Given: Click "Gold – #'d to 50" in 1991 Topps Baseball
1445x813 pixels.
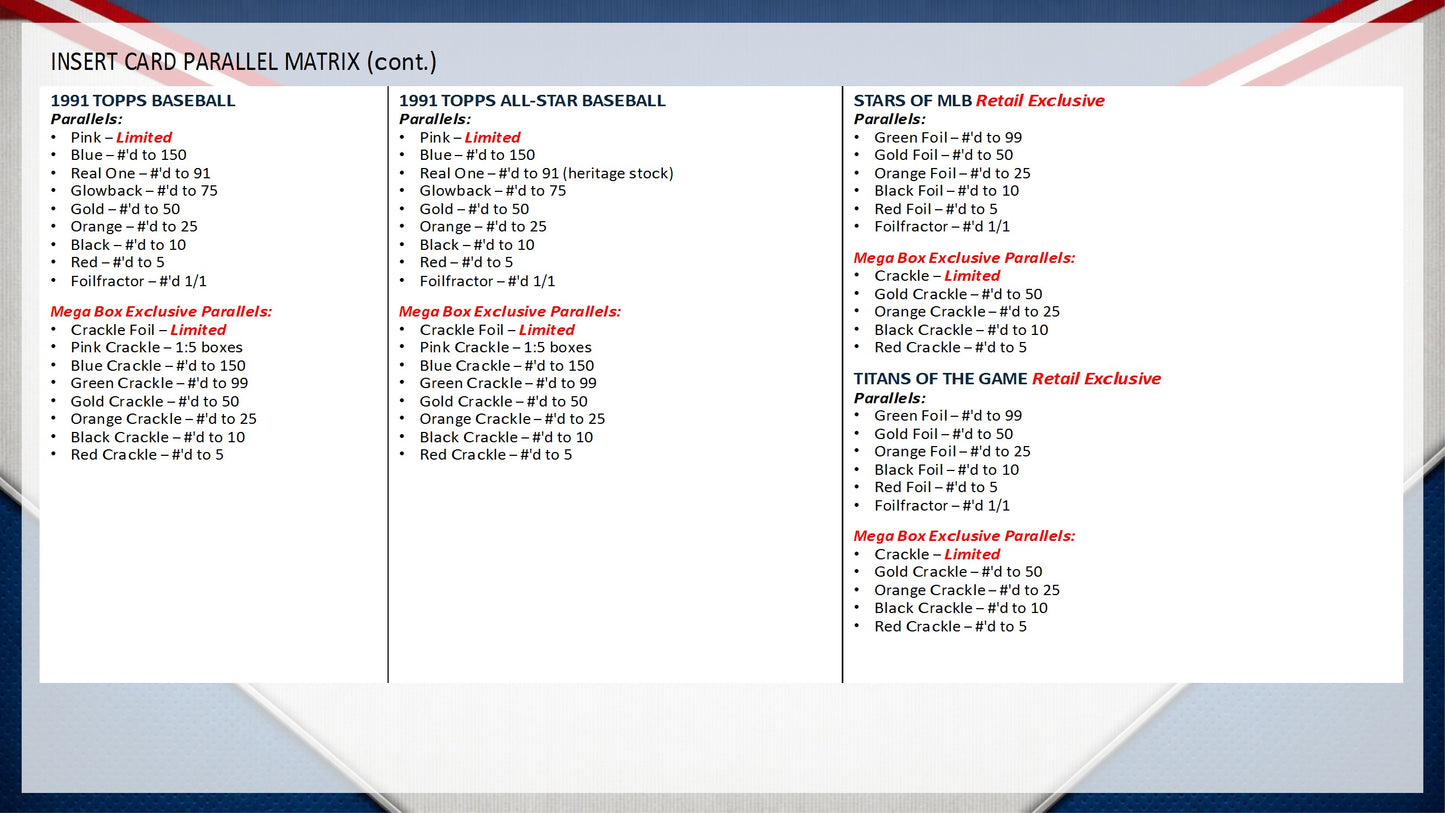Looking at the screenshot, I should coord(126,209).
